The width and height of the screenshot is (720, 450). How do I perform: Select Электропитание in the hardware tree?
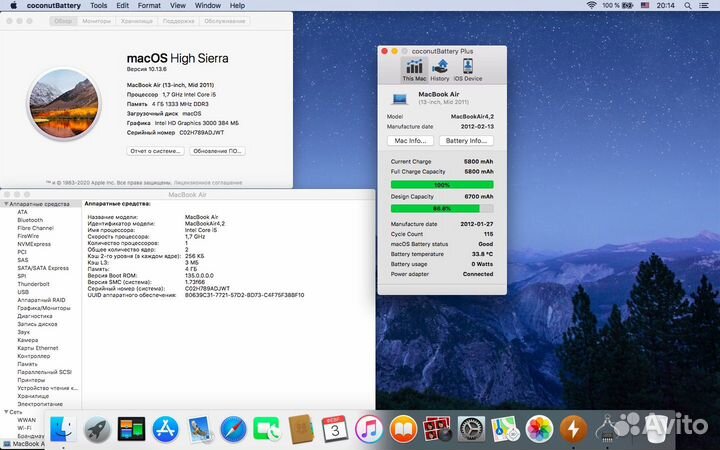coord(39,404)
